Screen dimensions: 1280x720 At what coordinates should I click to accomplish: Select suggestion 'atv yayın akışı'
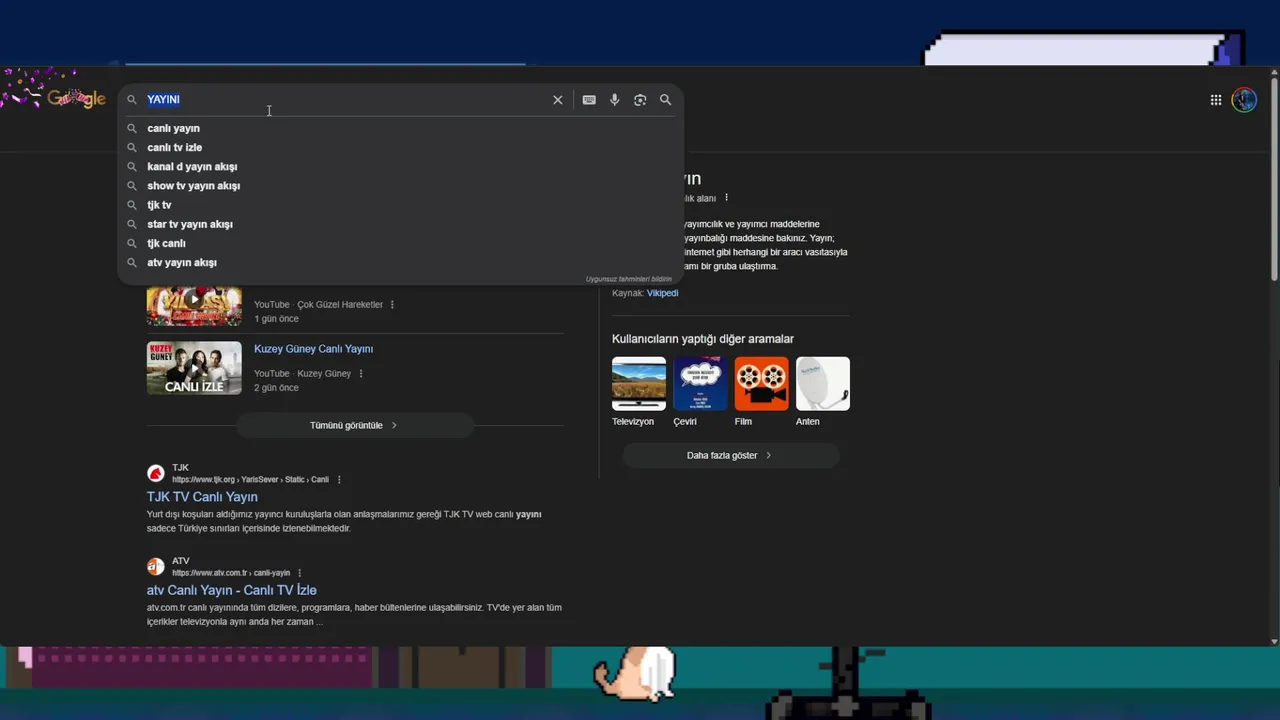[181, 262]
